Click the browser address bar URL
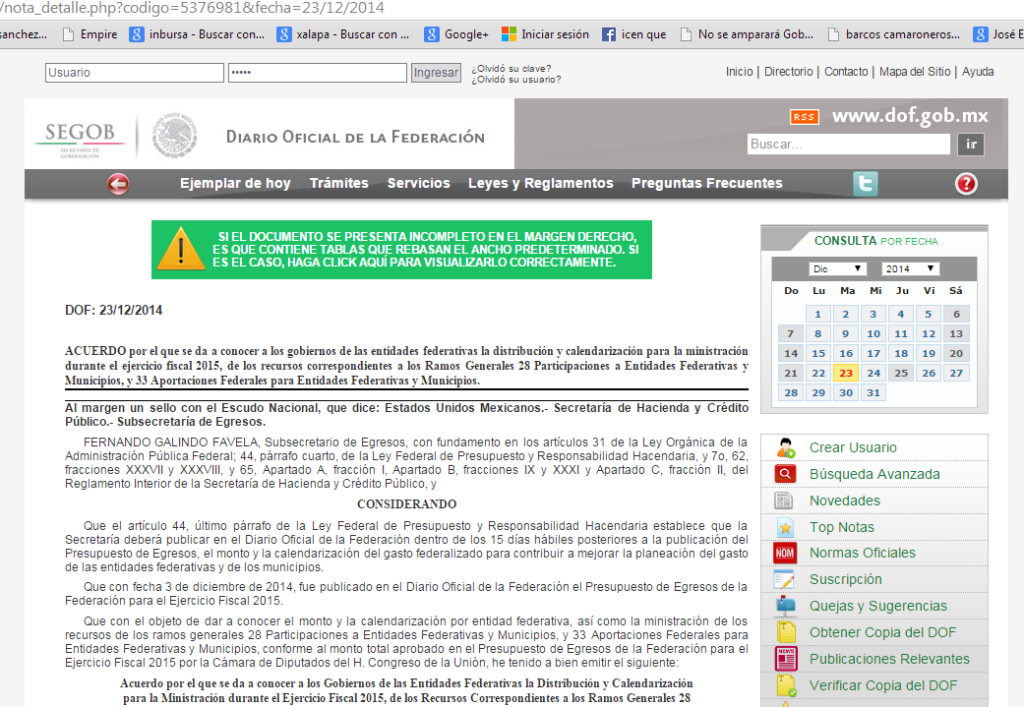This screenshot has height=707, width=1024. tap(193, 8)
